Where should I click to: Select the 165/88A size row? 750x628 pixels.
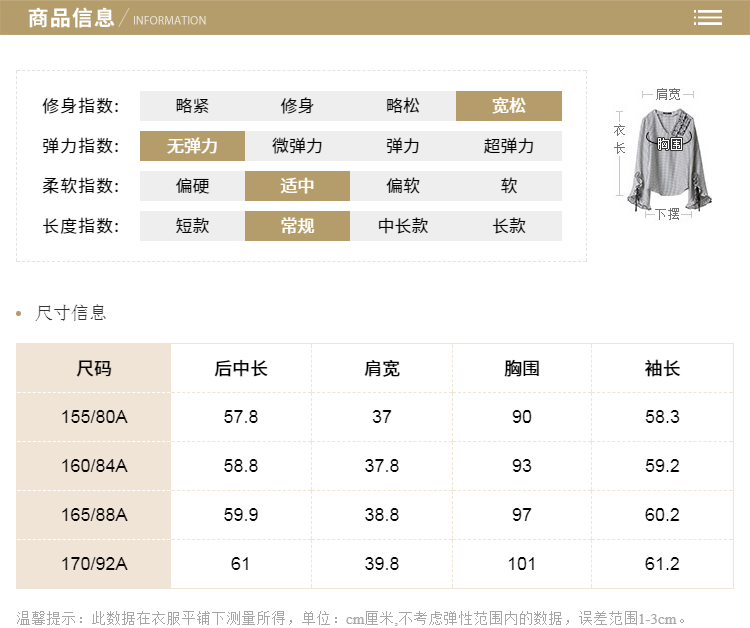pyautogui.click(x=94, y=515)
